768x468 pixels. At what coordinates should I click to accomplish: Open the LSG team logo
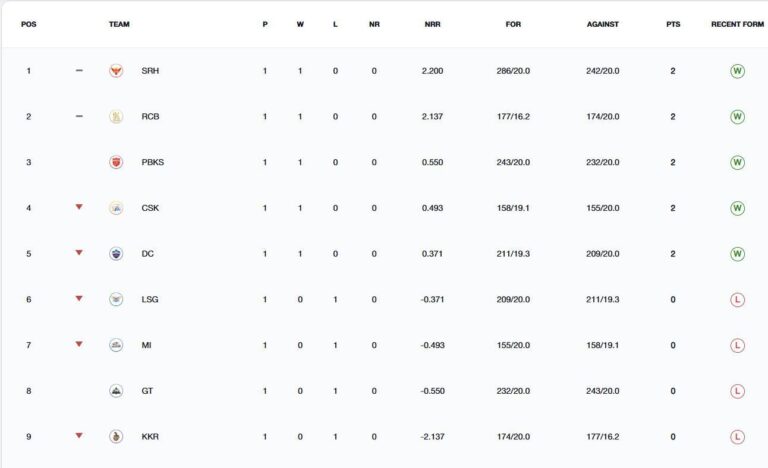(116, 299)
